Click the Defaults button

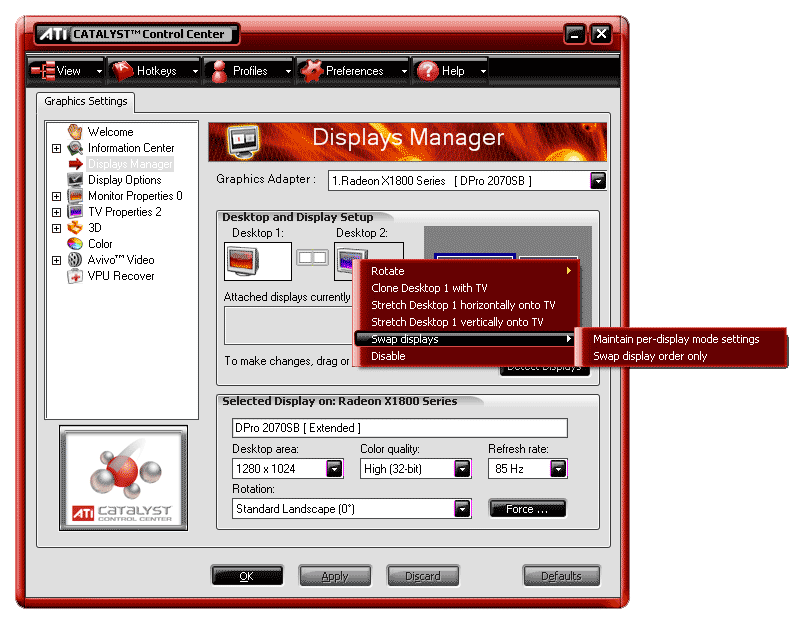coord(562,576)
